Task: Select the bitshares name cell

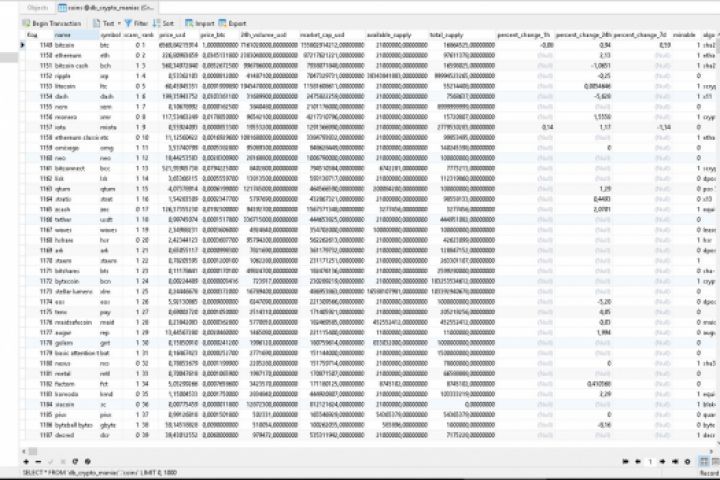Action: pos(75,271)
